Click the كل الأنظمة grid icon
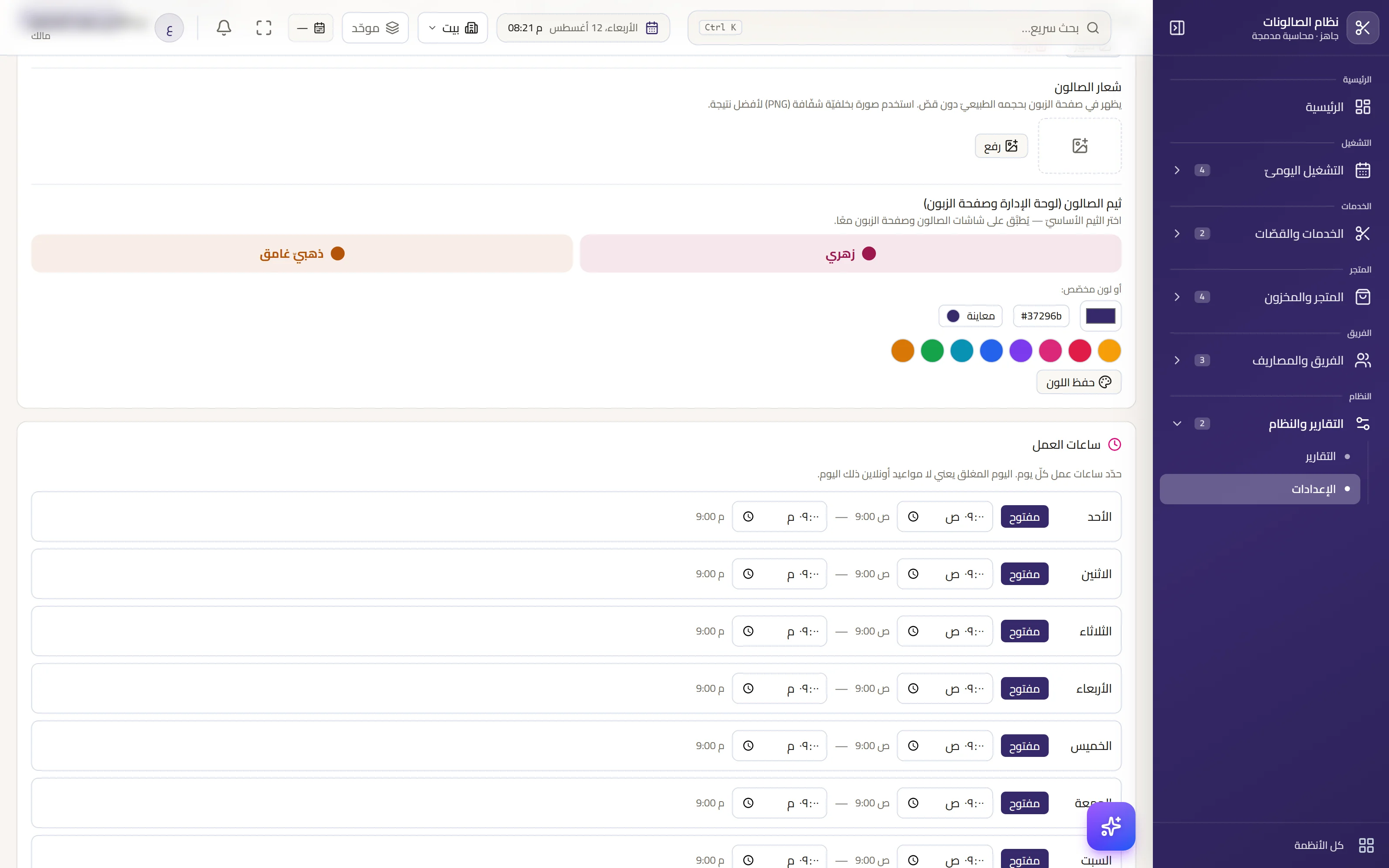The height and width of the screenshot is (868, 1389). pos(1366,845)
